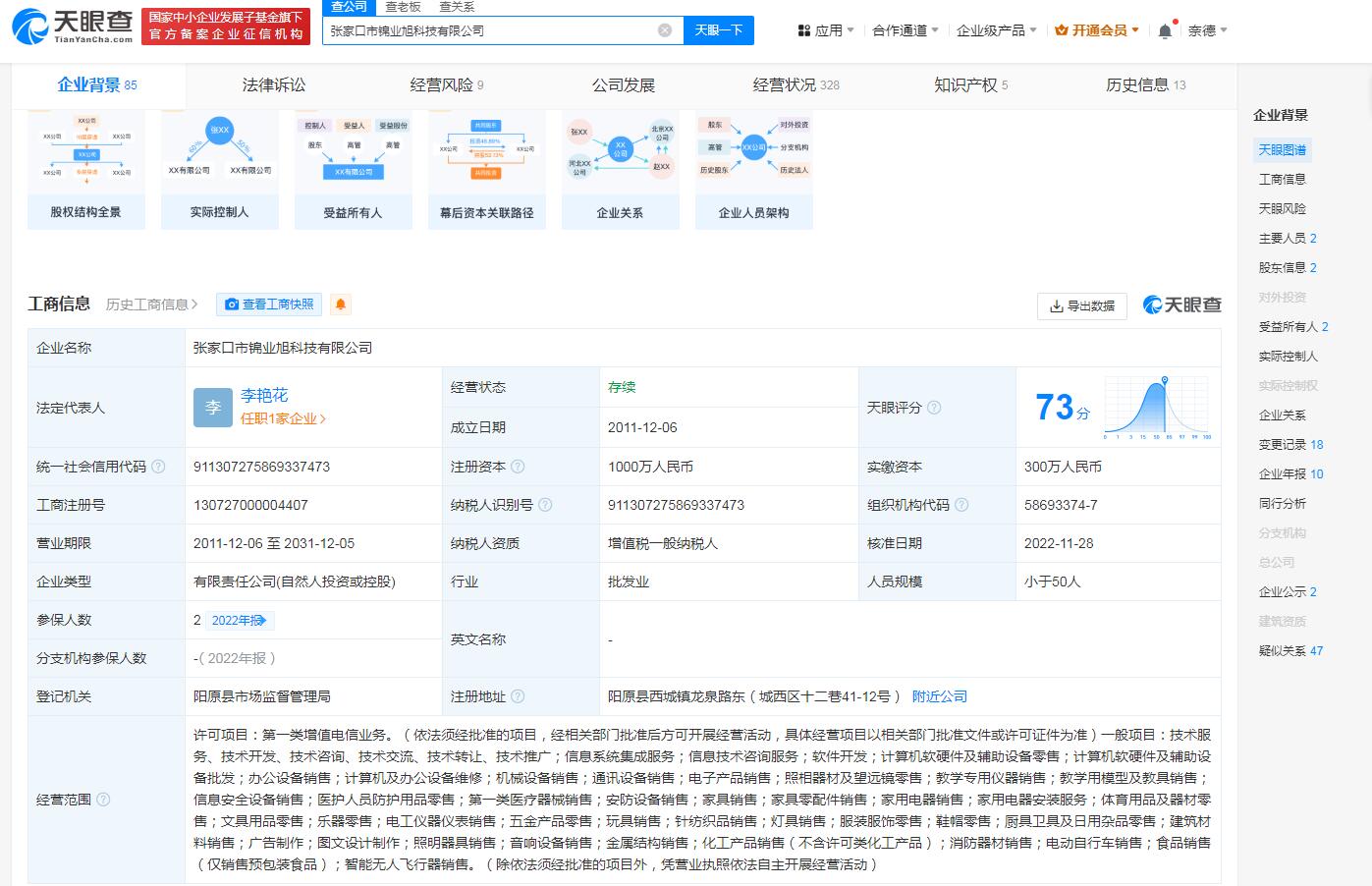
Task: Expand the 合作通道 dropdown
Action: [906, 30]
